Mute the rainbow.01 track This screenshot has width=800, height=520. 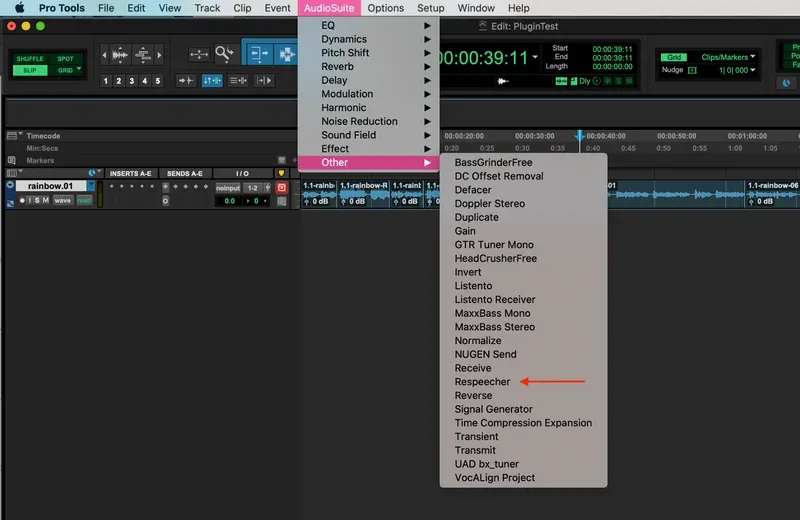(x=45, y=201)
